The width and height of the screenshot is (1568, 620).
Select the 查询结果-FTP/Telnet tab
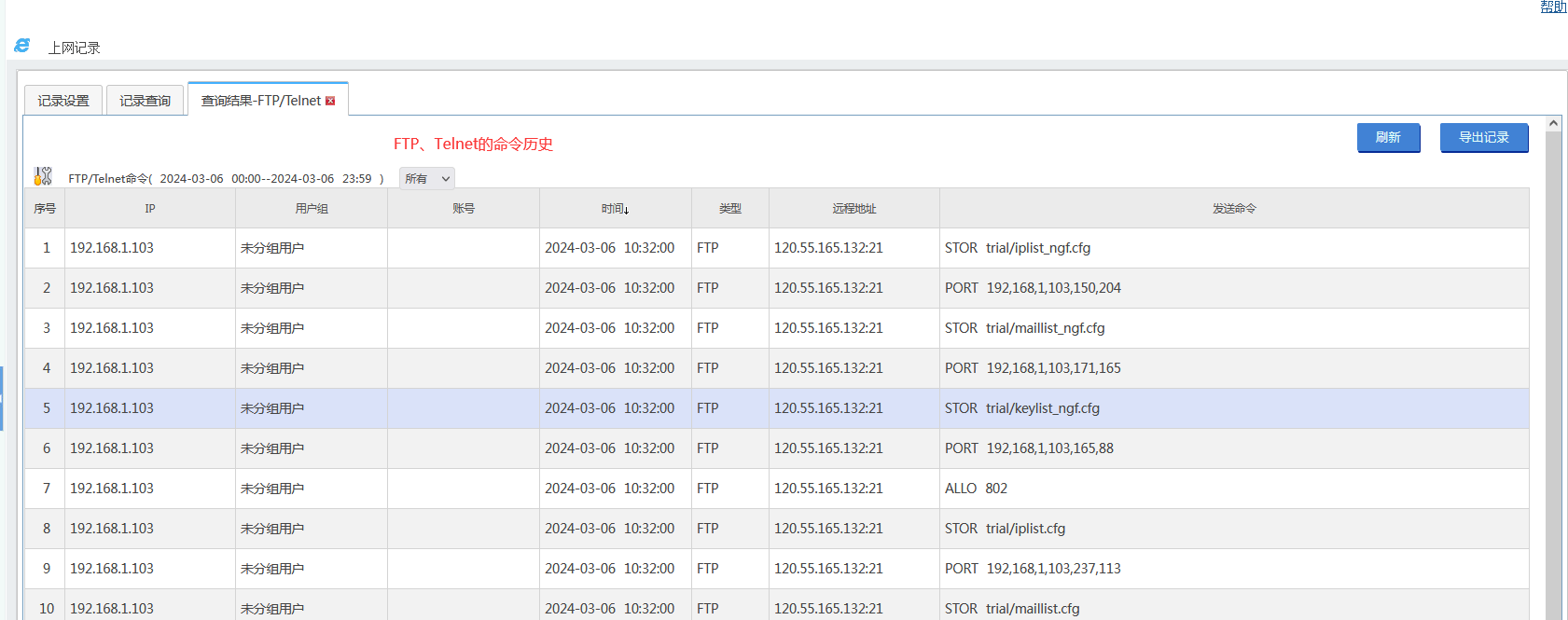260,101
